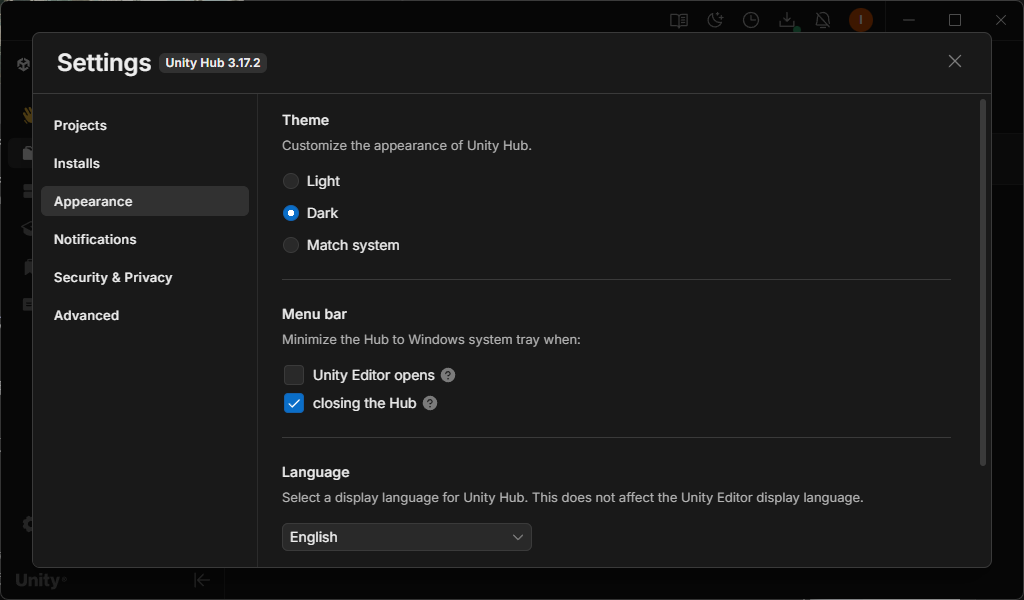
Task: Collapse the sidebar with the arrow icon
Action: tap(202, 580)
